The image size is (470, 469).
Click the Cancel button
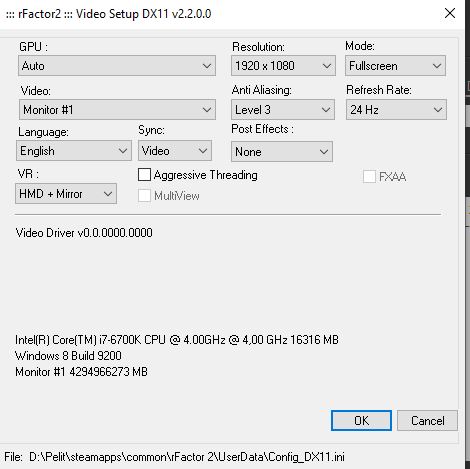pos(427,420)
